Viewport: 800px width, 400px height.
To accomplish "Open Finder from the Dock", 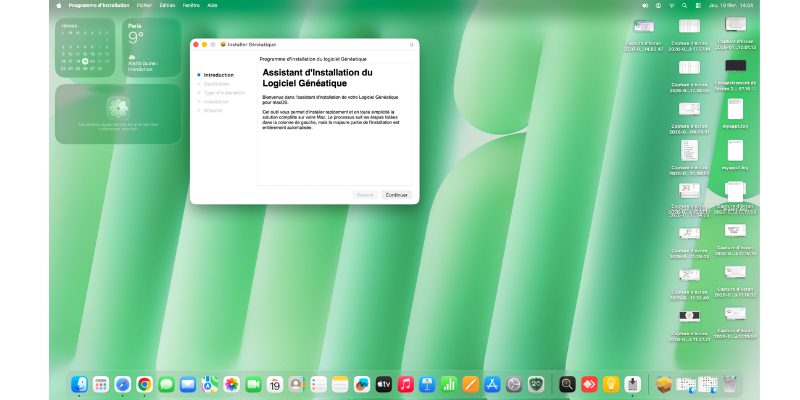I will point(79,384).
